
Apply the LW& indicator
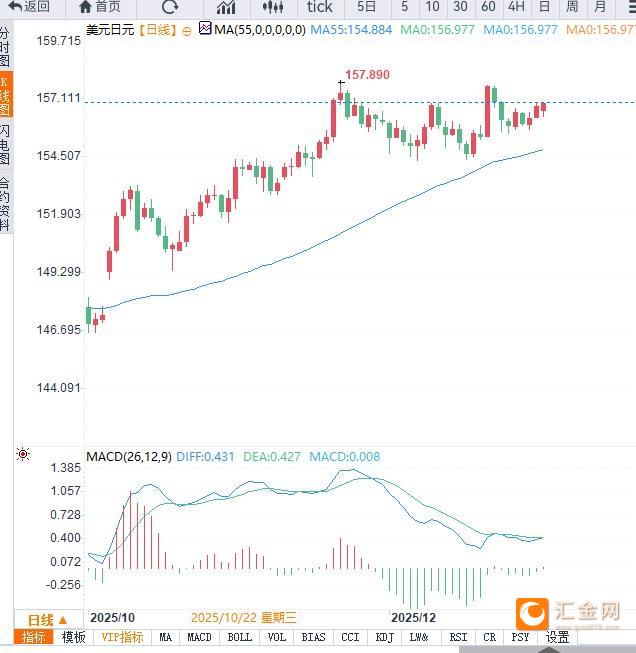[419, 638]
